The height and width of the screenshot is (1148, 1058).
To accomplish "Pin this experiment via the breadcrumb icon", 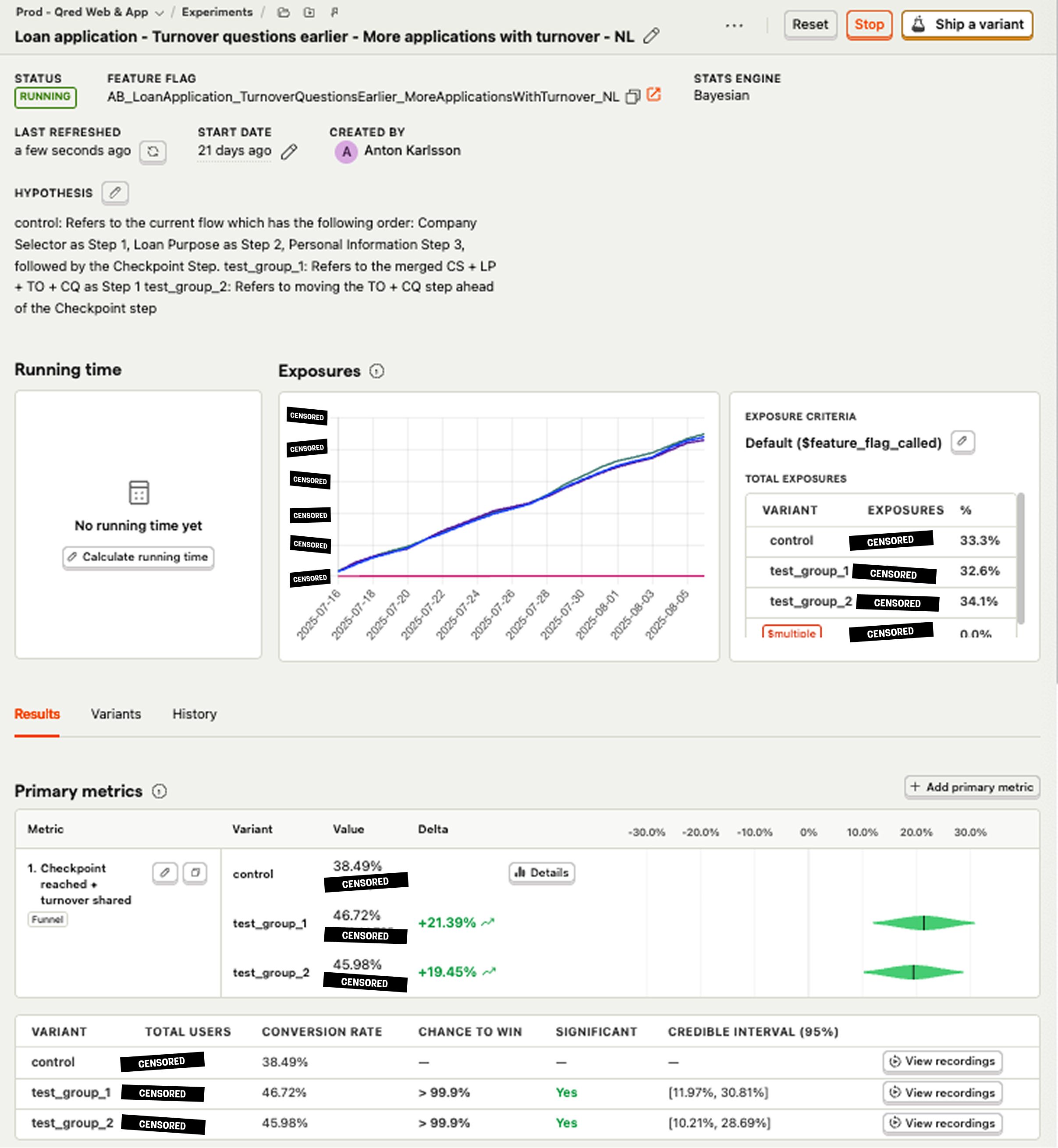I will 334,11.
